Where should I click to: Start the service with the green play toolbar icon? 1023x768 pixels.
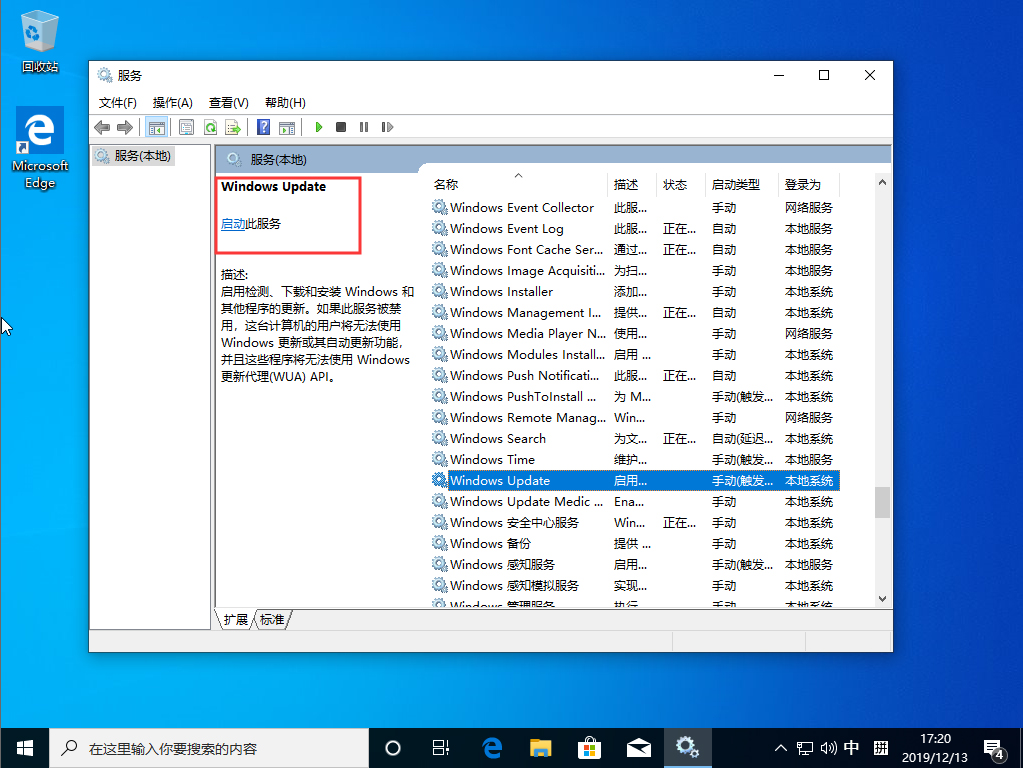(x=318, y=127)
